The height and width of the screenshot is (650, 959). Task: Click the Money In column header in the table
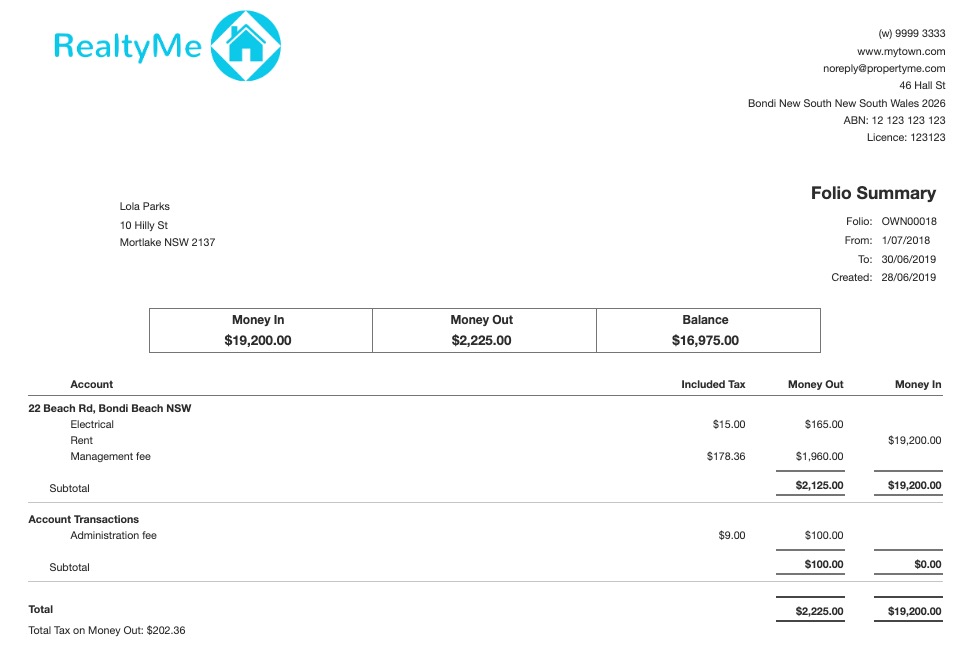(918, 385)
